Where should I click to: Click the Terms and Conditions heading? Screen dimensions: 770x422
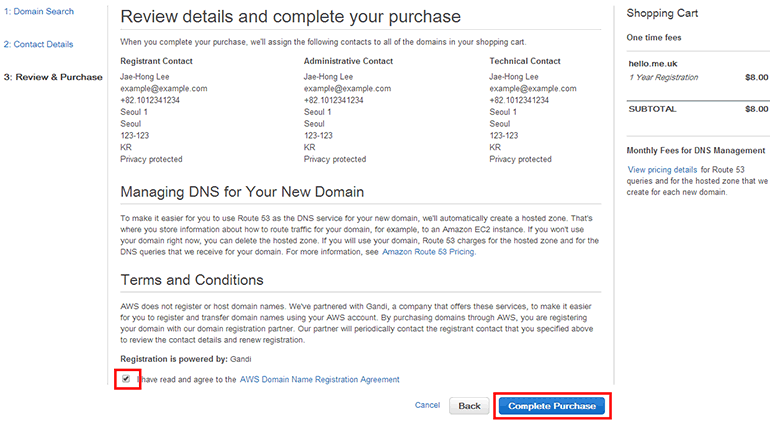[192, 280]
